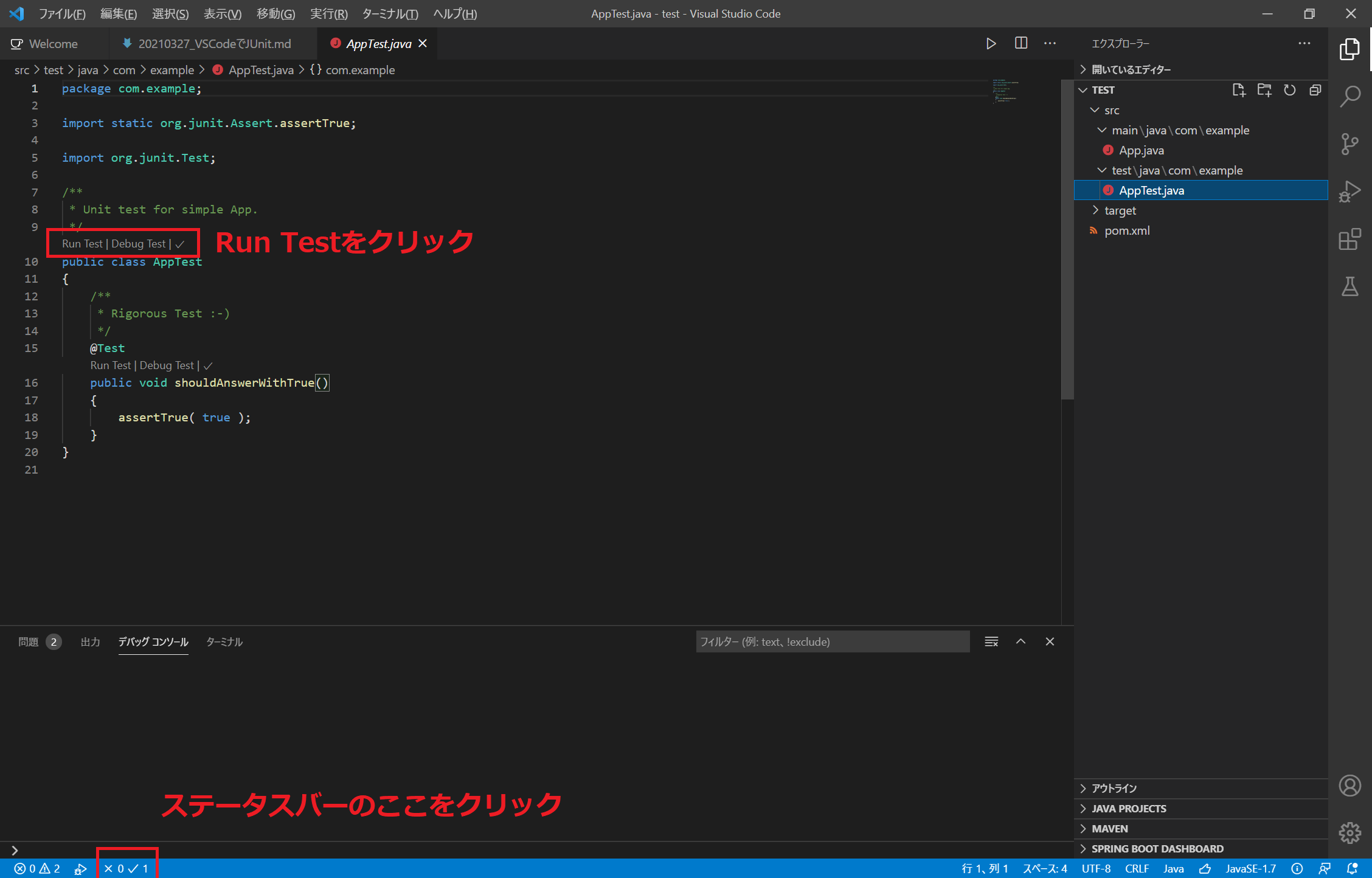Open the Source Control view
Screen dimensions: 1372x878
coord(1349,144)
